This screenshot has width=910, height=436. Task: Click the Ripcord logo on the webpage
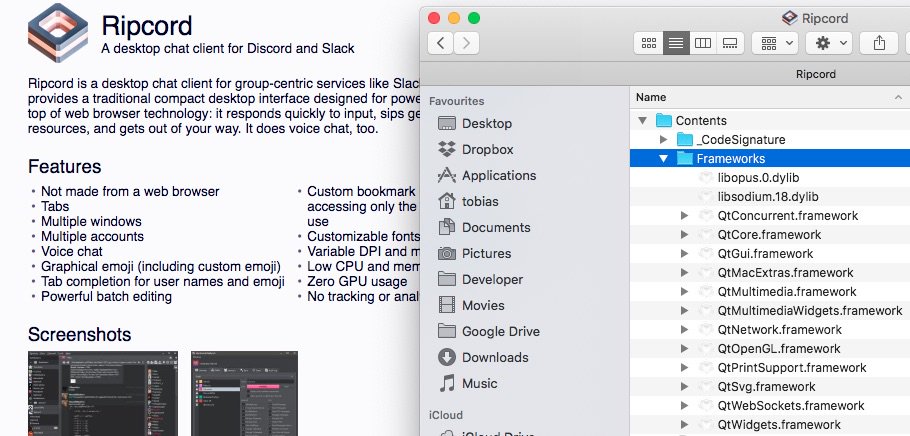coord(58,33)
